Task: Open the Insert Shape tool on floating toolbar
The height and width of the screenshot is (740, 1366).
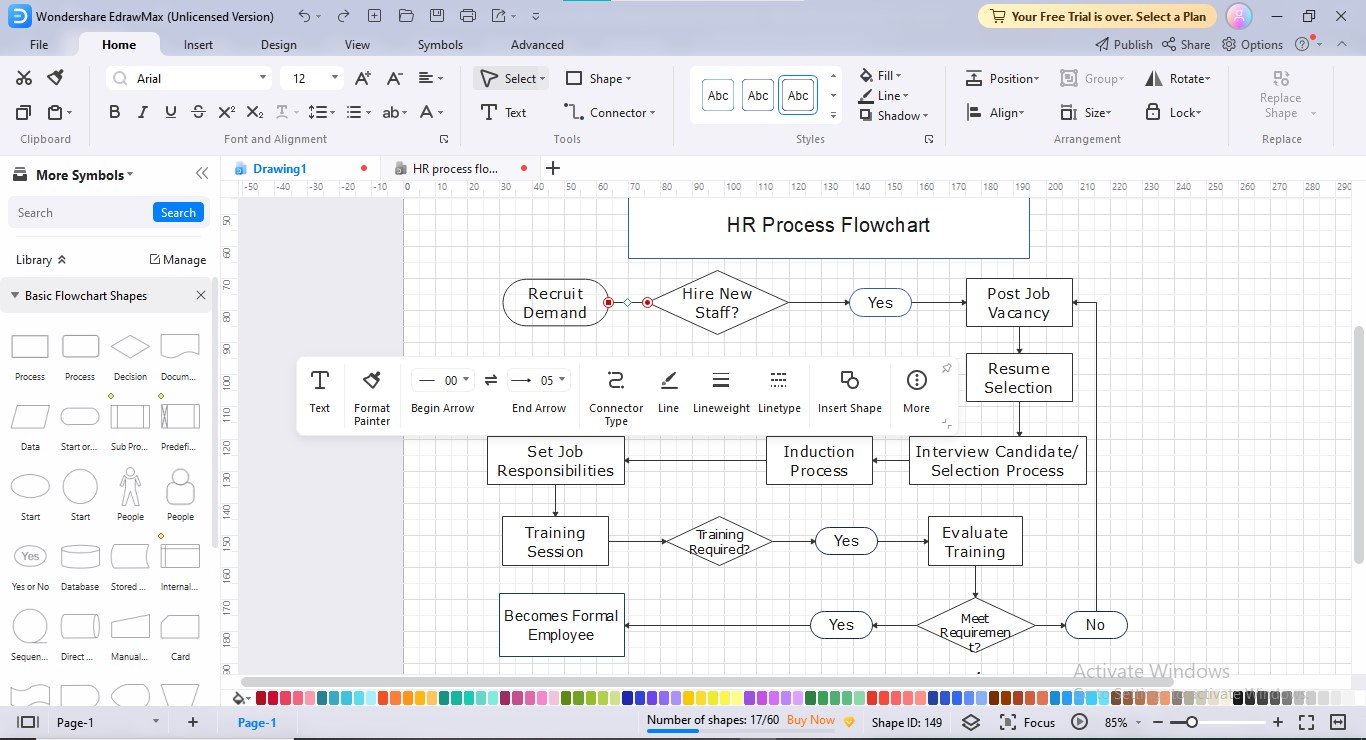Action: [x=849, y=390]
